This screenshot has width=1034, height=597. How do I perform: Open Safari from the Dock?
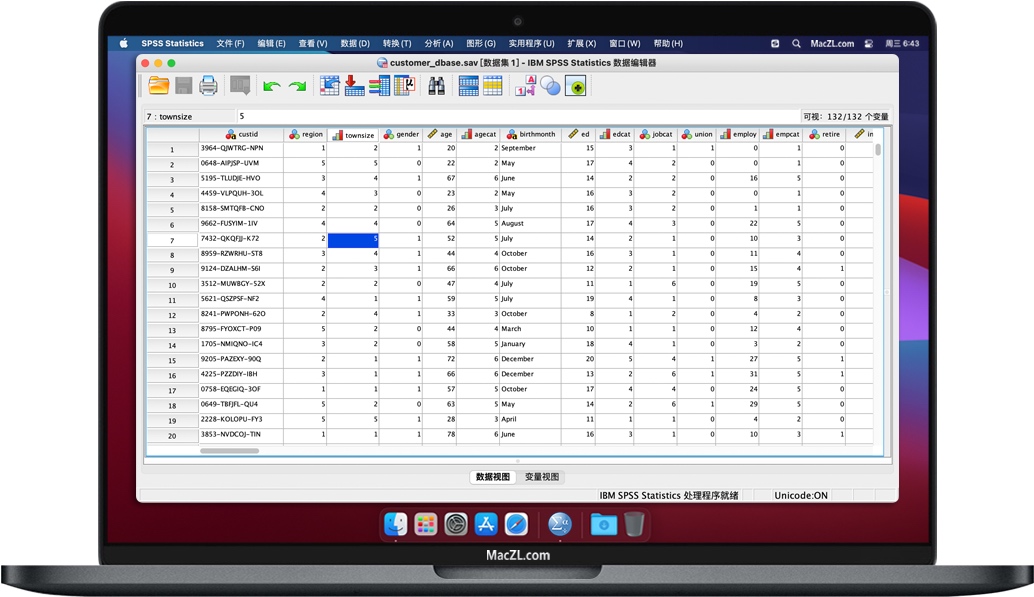516,524
